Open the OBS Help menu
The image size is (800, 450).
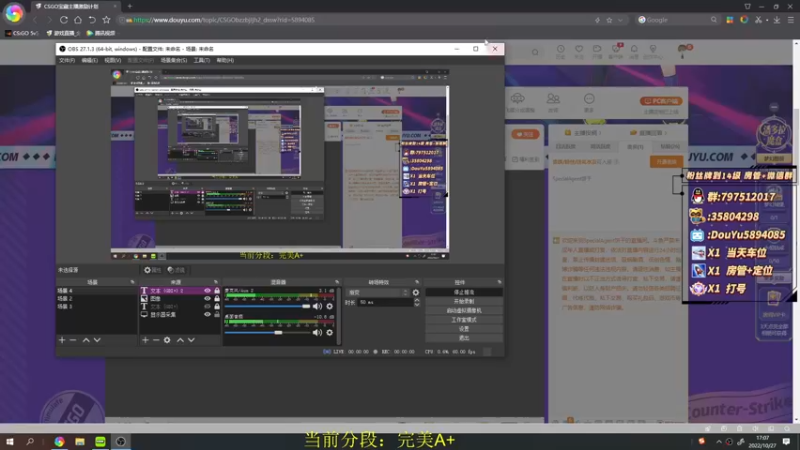click(225, 60)
